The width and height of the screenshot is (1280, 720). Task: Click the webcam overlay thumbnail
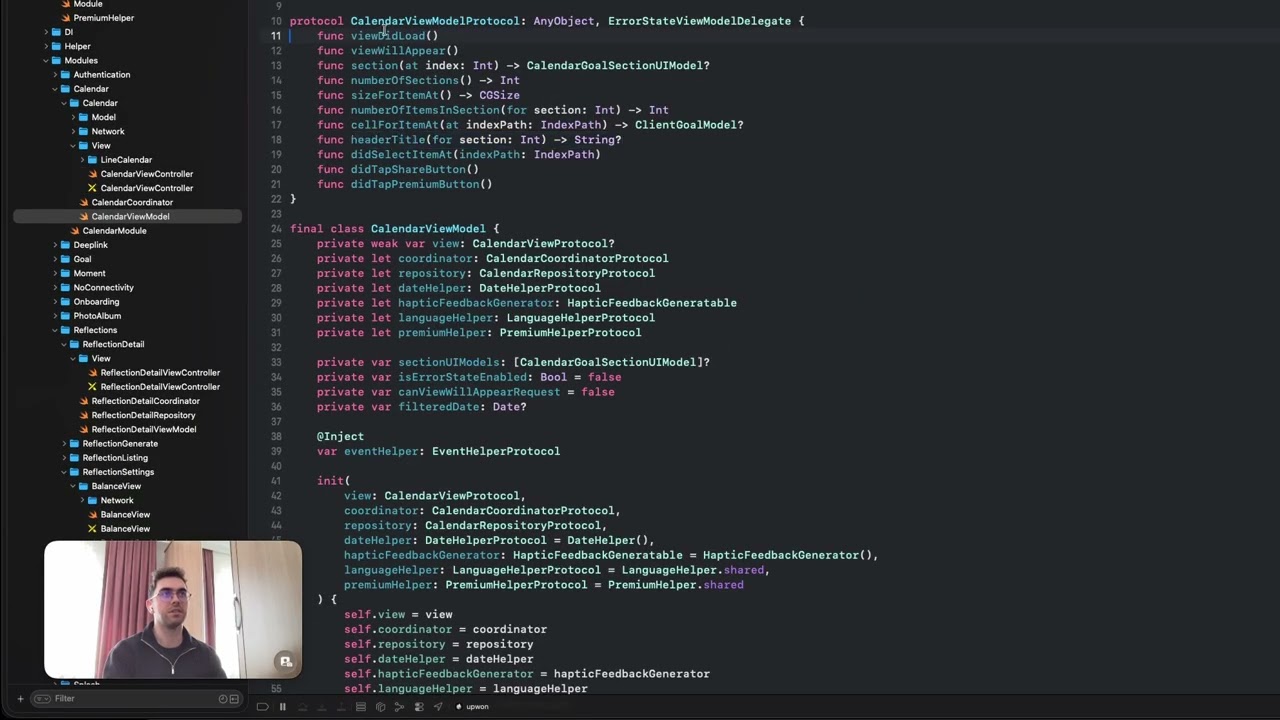point(173,610)
